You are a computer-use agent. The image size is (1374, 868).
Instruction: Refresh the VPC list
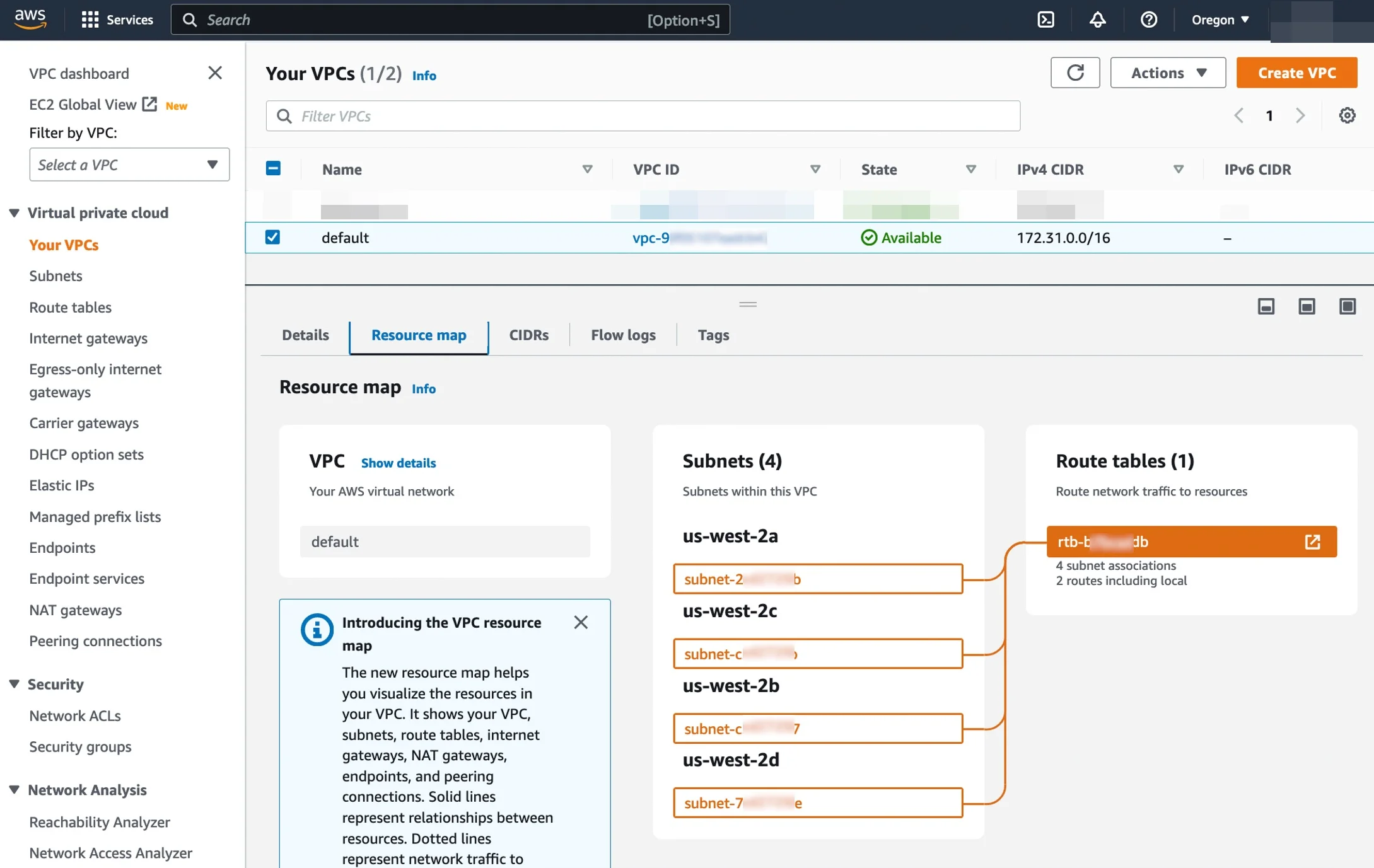(1075, 72)
